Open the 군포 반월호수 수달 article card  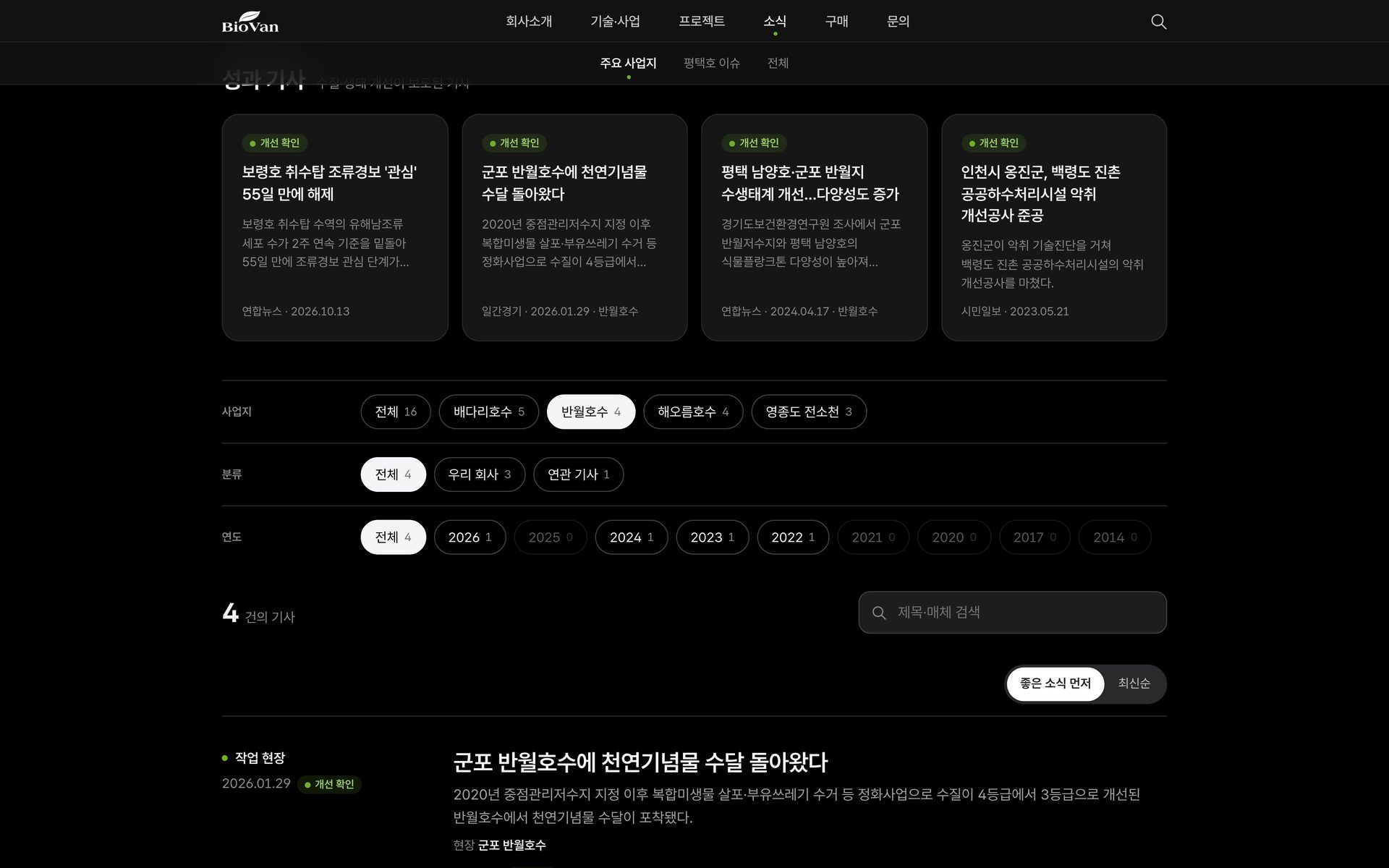574,227
